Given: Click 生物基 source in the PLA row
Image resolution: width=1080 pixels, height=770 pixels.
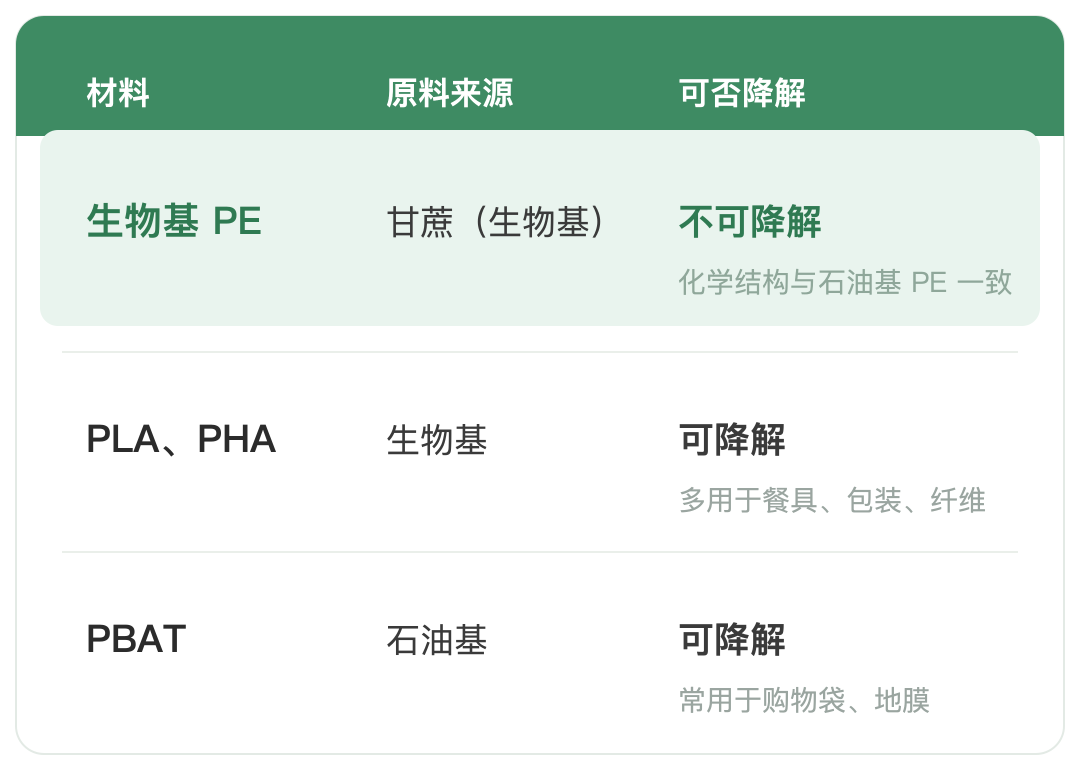Looking at the screenshot, I should [x=437, y=439].
